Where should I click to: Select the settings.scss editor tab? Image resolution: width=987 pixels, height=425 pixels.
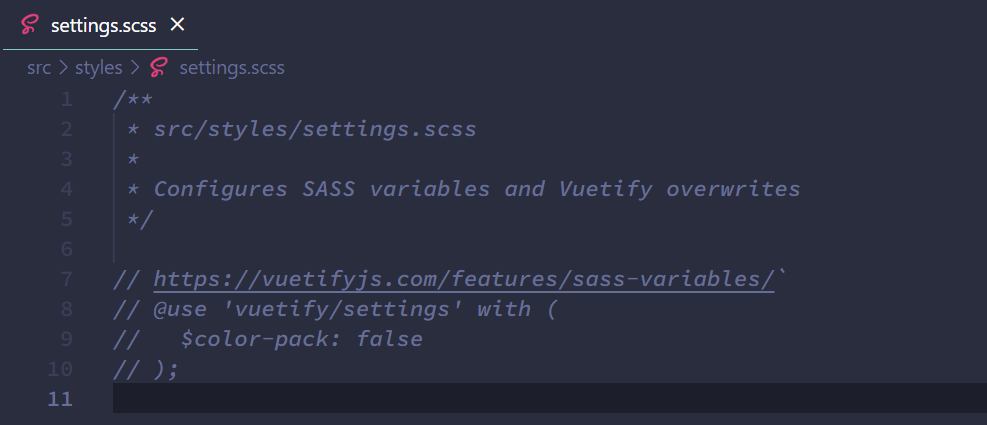pos(103,26)
